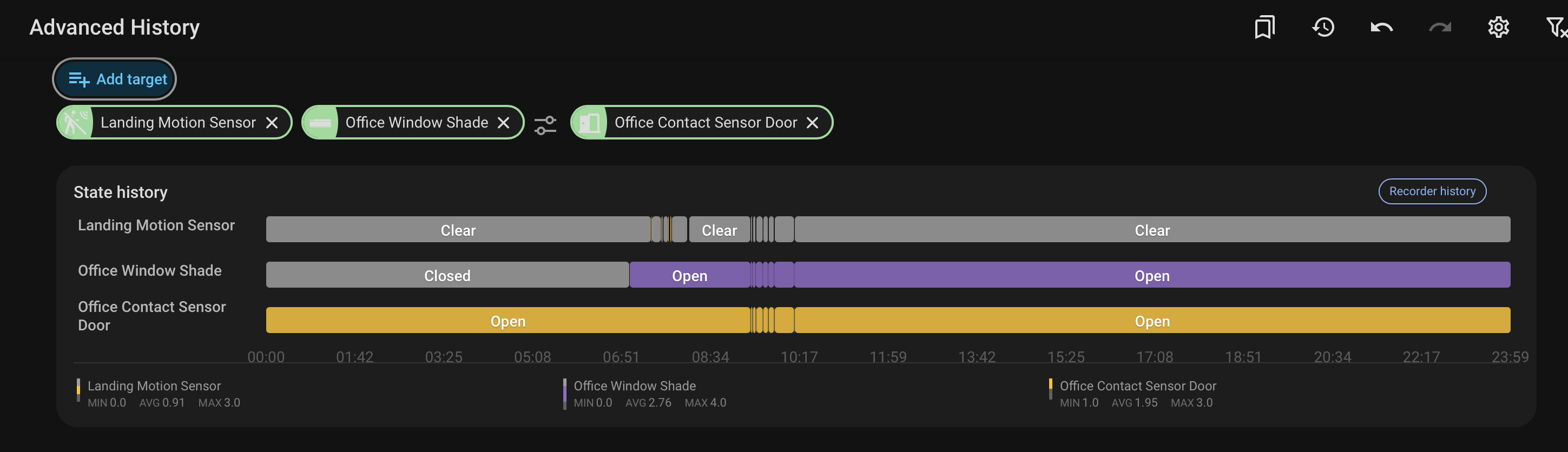
Task: Toggle Landing Motion Sensor in the legend
Action: (154, 385)
